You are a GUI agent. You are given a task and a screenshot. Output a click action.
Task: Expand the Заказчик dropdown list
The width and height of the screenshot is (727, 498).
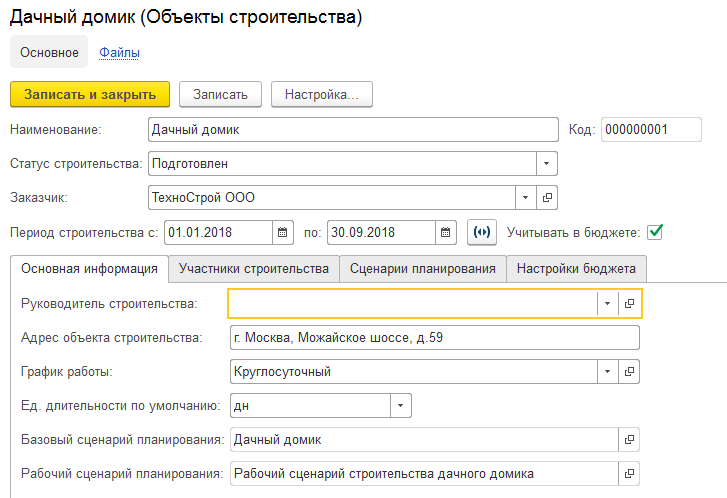pos(525,198)
